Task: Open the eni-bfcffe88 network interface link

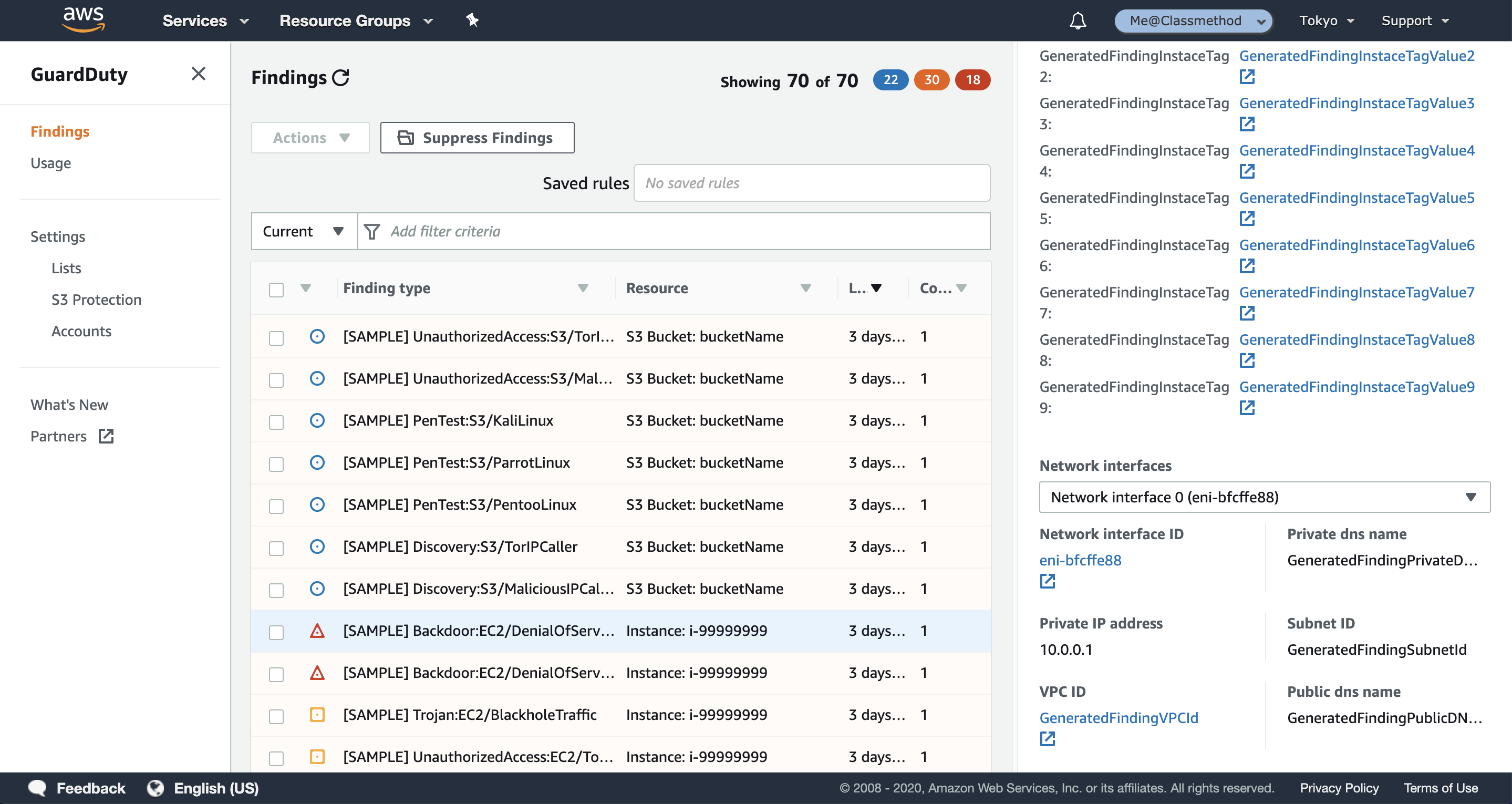Action: pyautogui.click(x=1080, y=560)
